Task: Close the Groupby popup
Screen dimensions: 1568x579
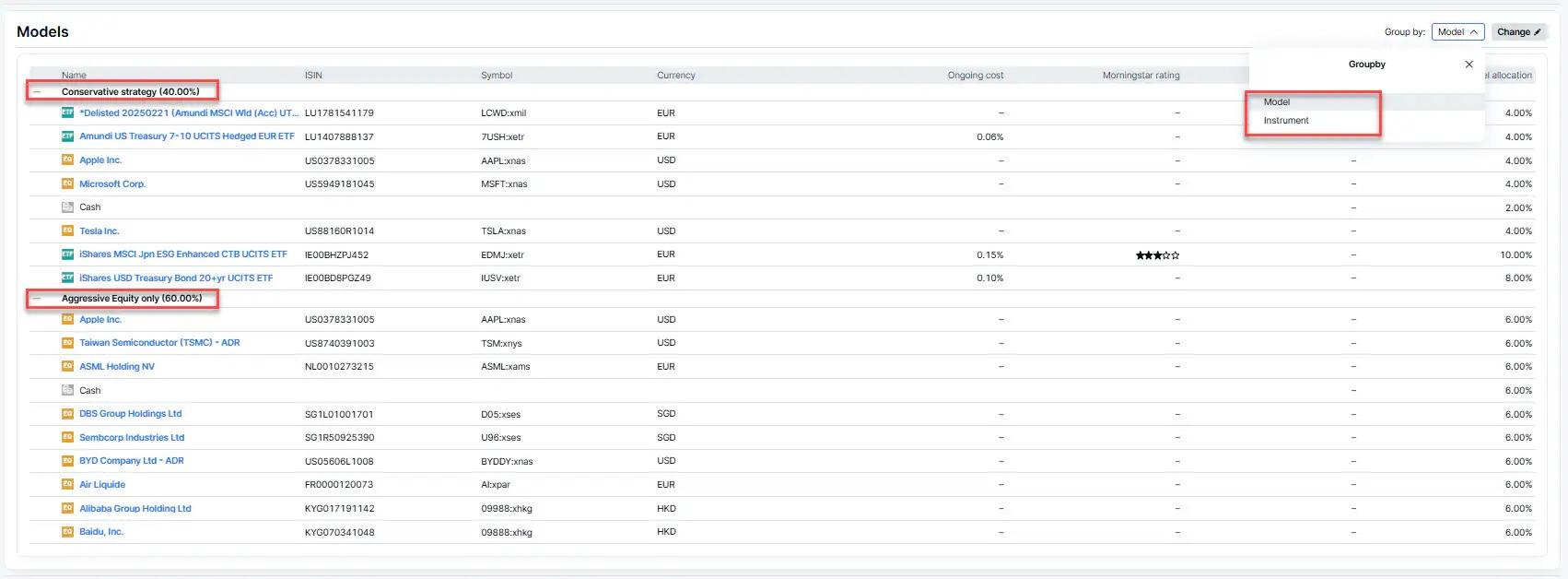Action: click(x=1469, y=65)
